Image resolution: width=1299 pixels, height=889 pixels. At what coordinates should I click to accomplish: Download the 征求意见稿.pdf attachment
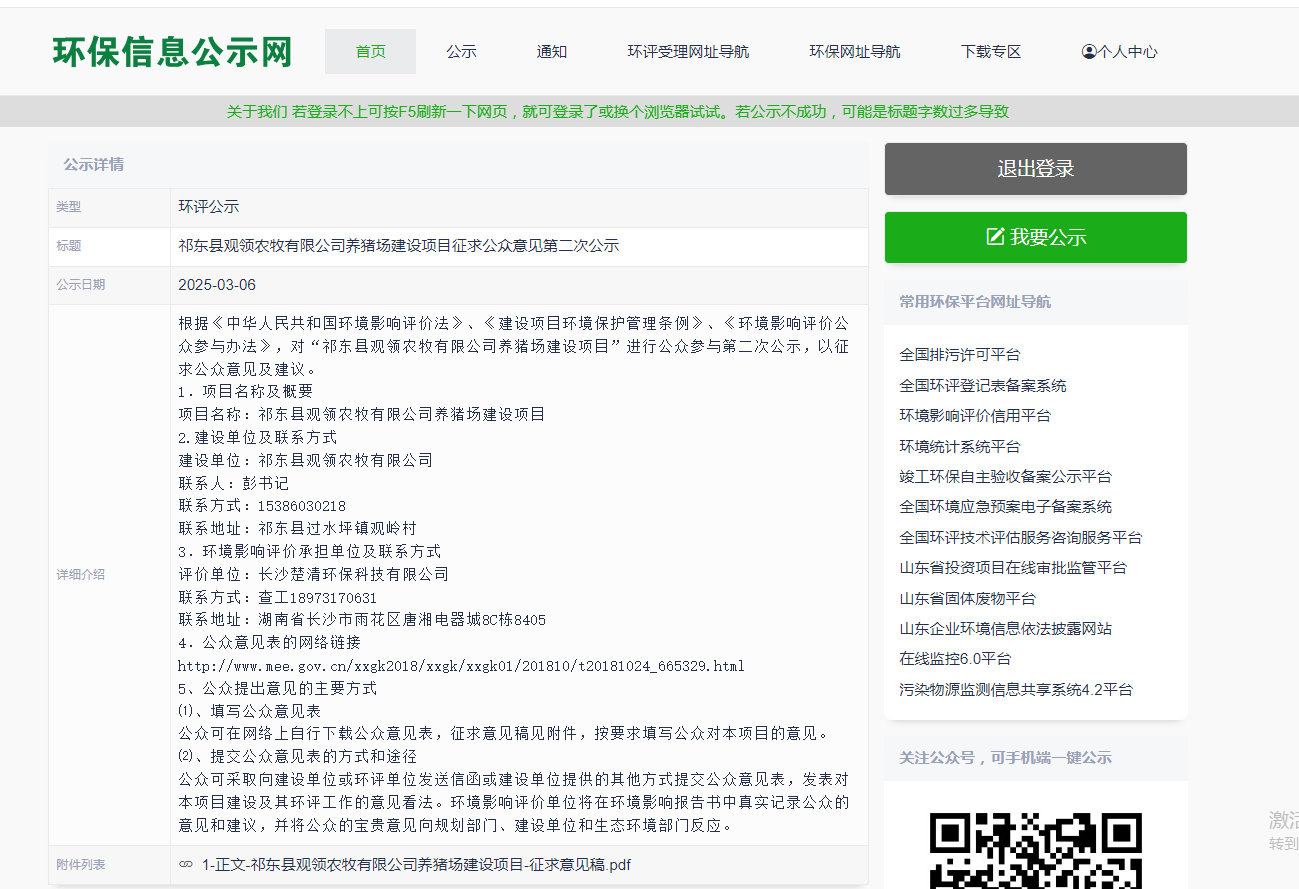tap(416, 865)
